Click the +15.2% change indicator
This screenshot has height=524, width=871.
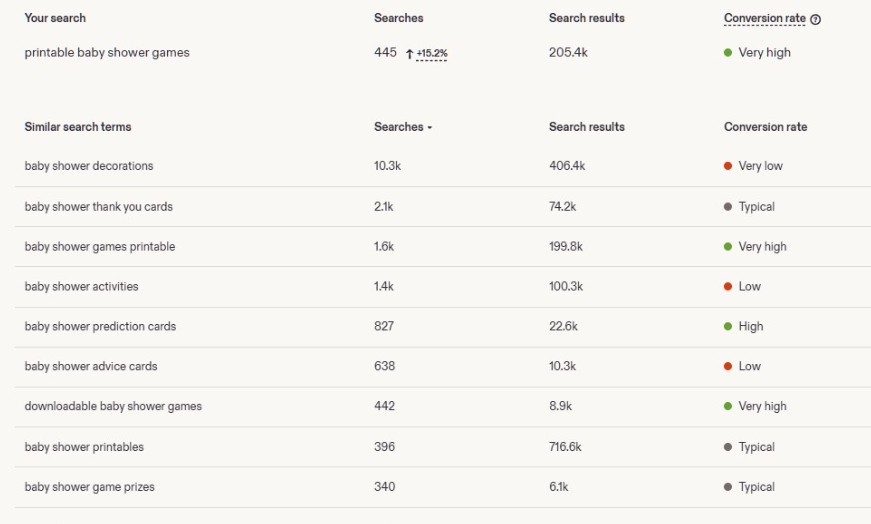[x=432, y=53]
